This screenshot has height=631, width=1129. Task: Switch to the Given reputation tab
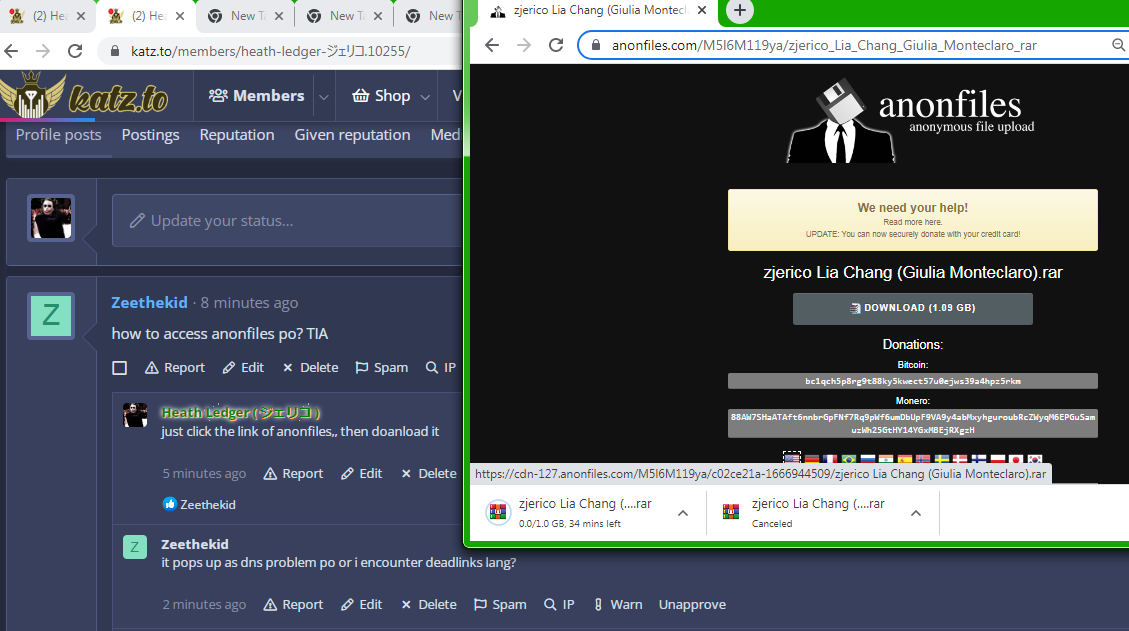pos(352,135)
